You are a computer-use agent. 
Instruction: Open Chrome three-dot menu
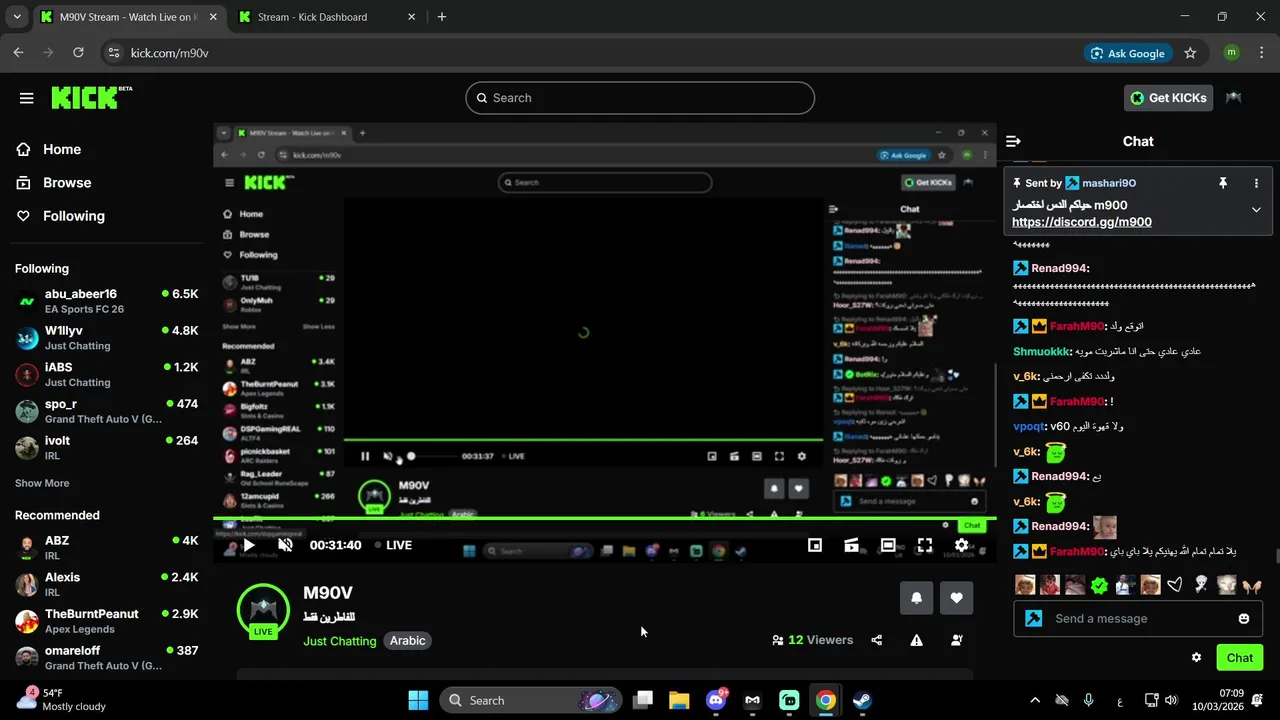1261,53
